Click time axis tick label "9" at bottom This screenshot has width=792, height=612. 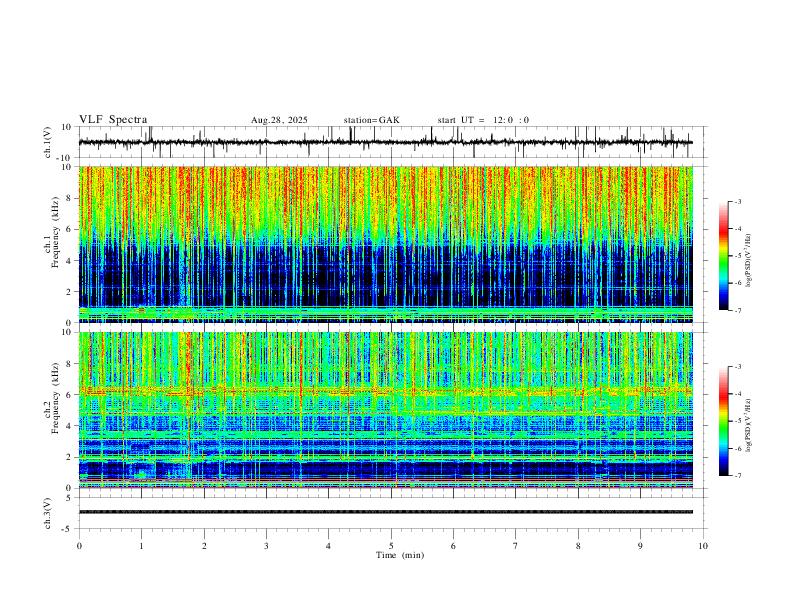[x=640, y=546]
